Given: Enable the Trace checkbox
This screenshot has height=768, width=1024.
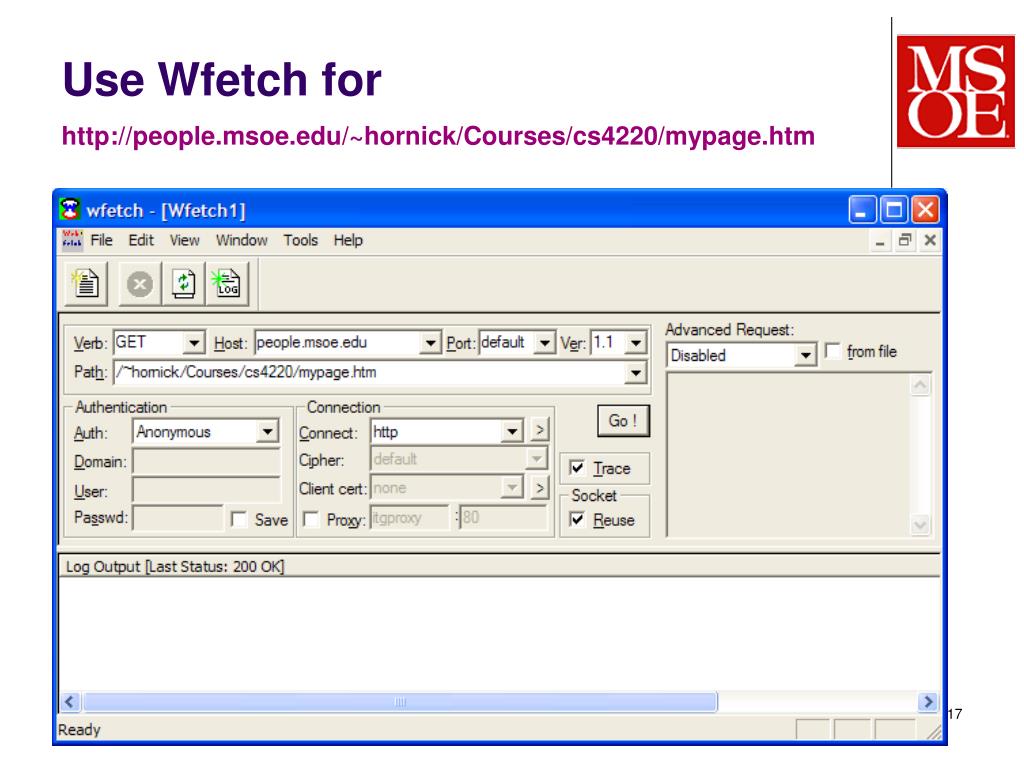Looking at the screenshot, I should coord(577,468).
